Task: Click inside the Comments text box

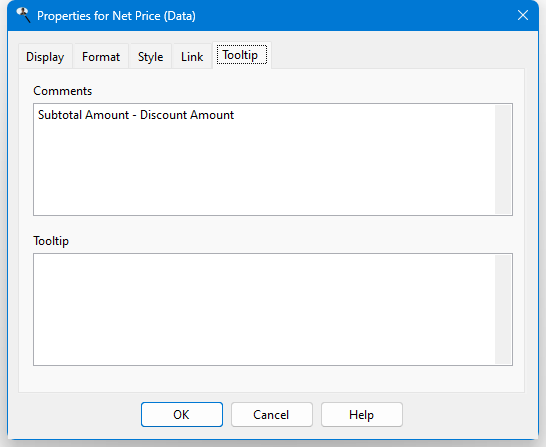Action: (264, 159)
